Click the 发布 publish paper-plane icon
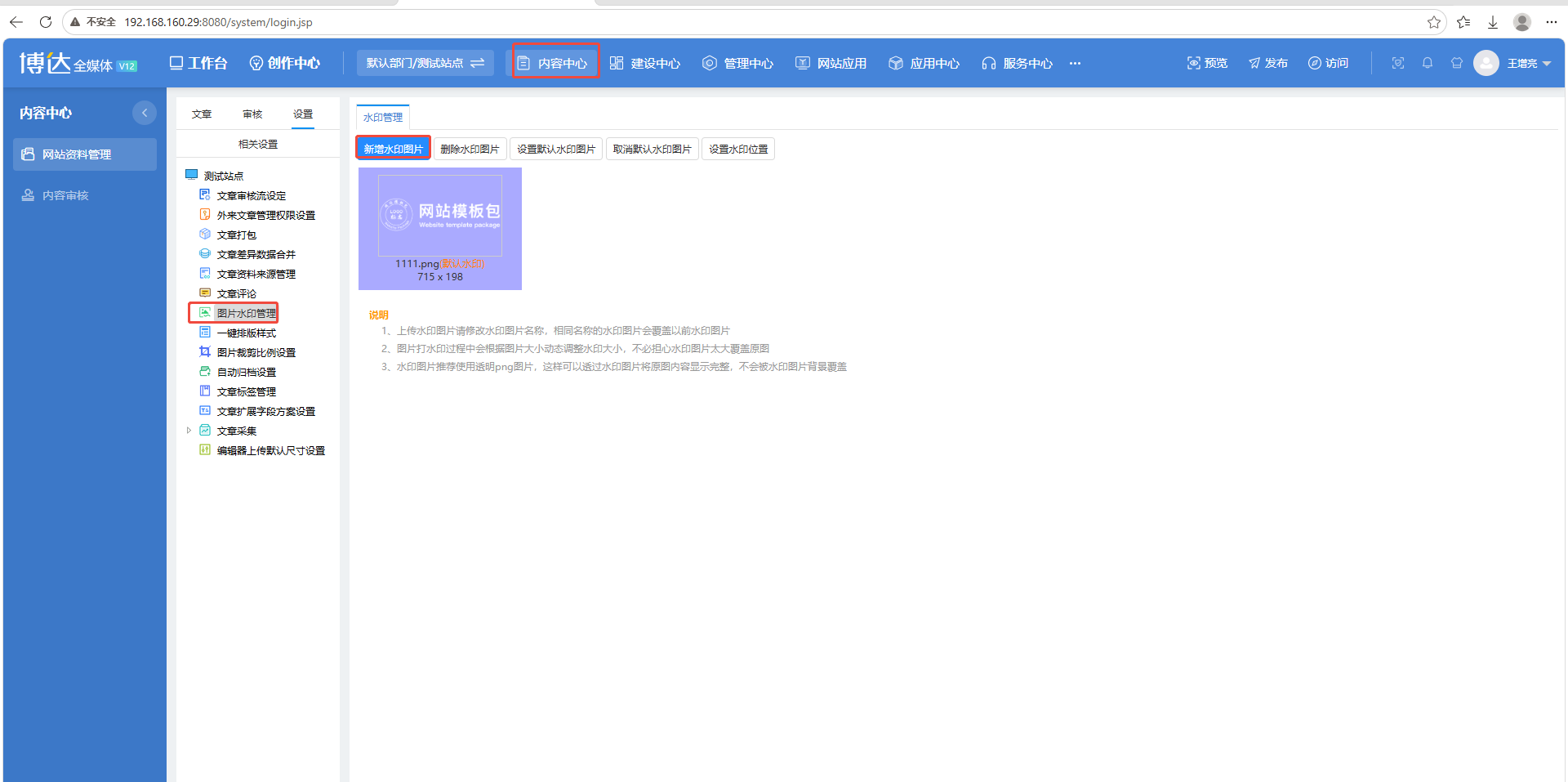The height and width of the screenshot is (782, 1568). click(1267, 63)
